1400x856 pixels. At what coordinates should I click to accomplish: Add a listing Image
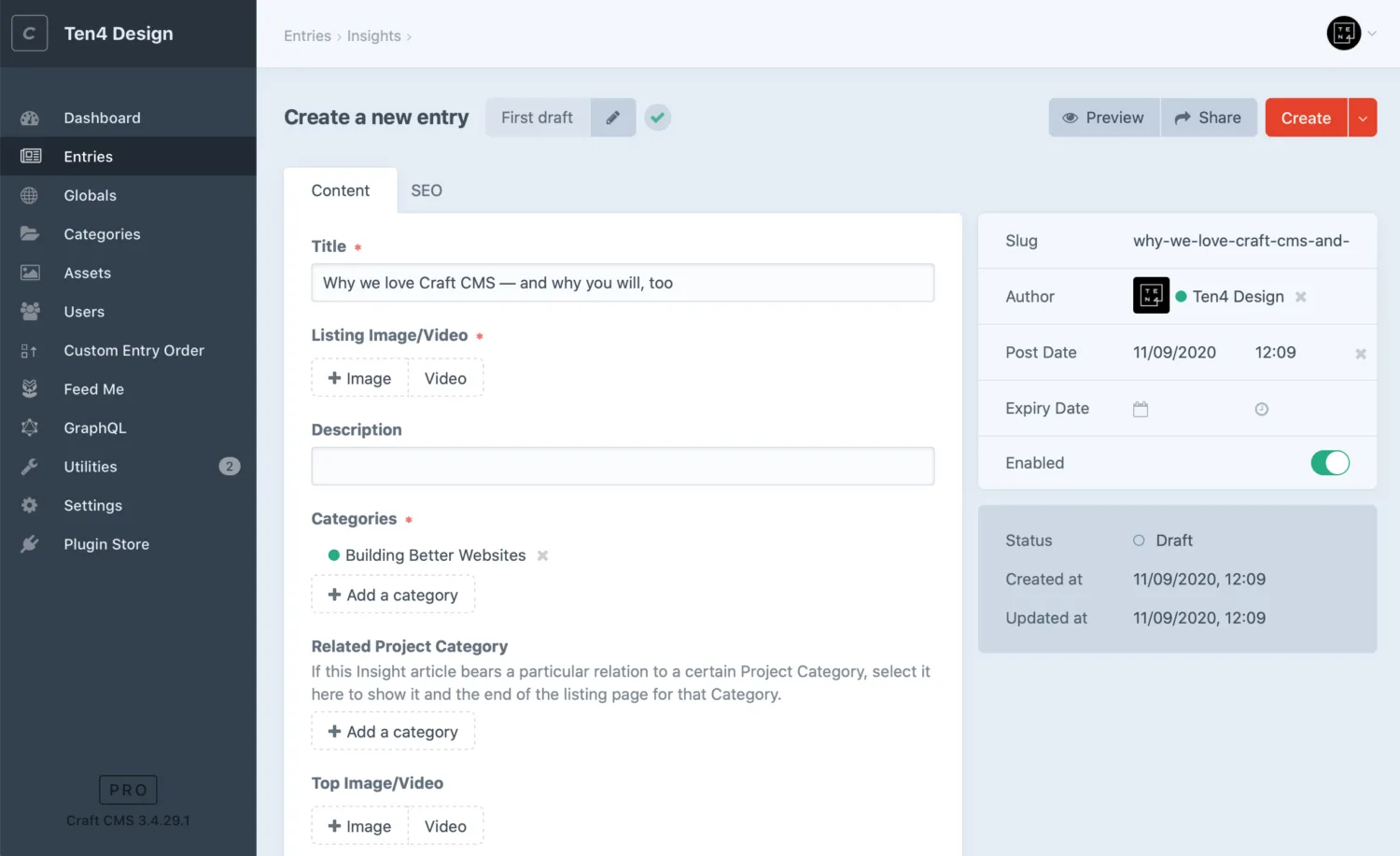click(x=360, y=378)
